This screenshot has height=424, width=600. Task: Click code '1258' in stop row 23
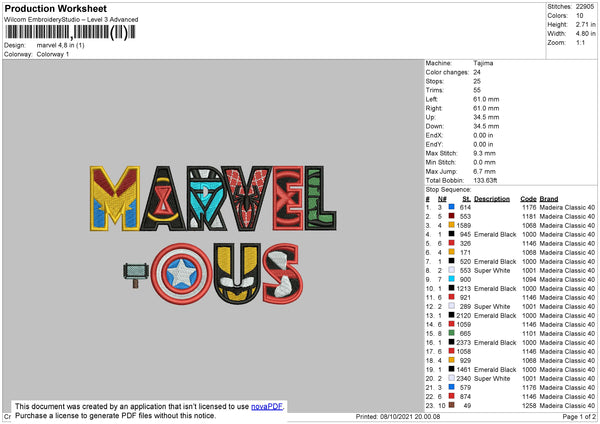529,405
